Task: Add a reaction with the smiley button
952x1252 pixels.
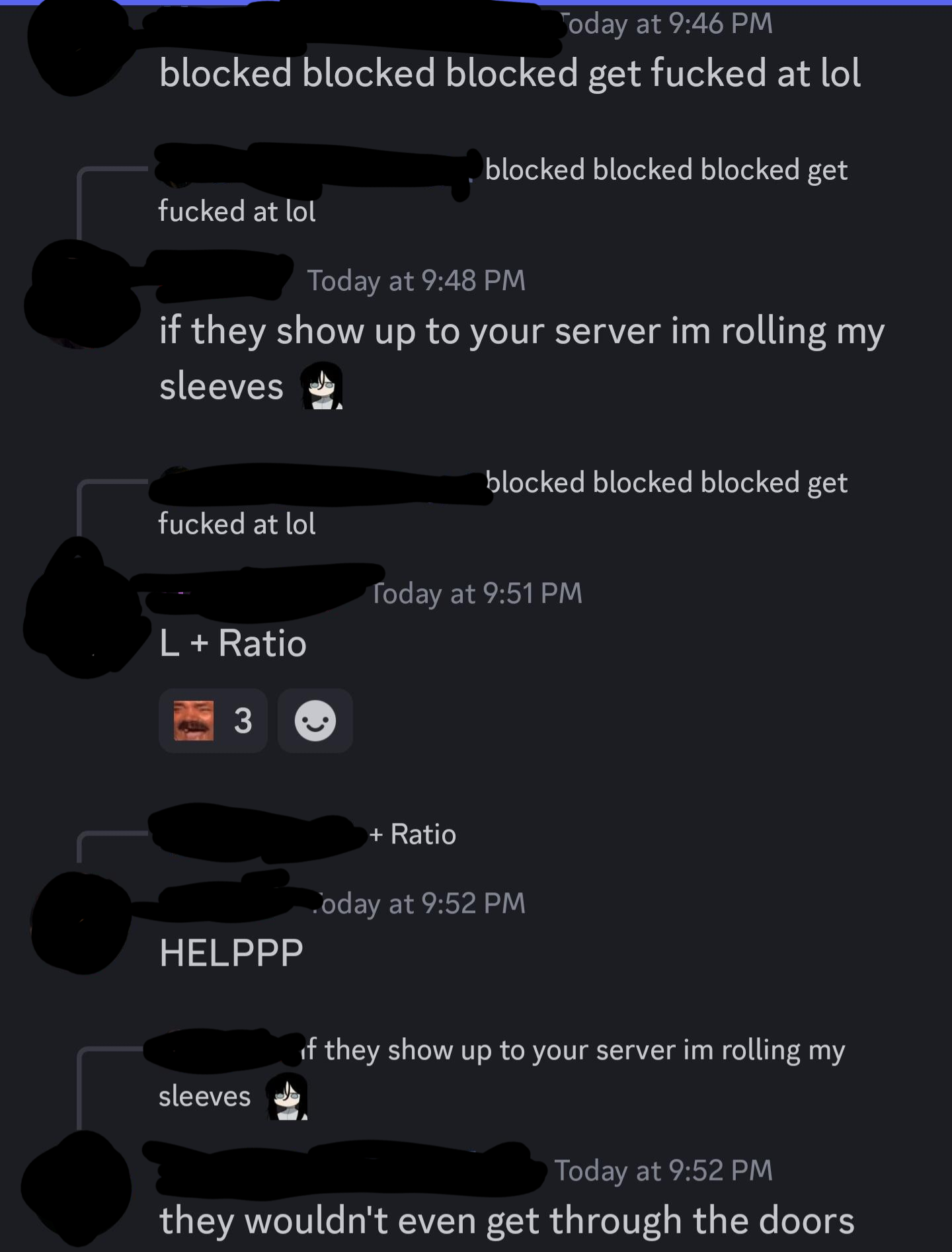Action: tap(315, 721)
